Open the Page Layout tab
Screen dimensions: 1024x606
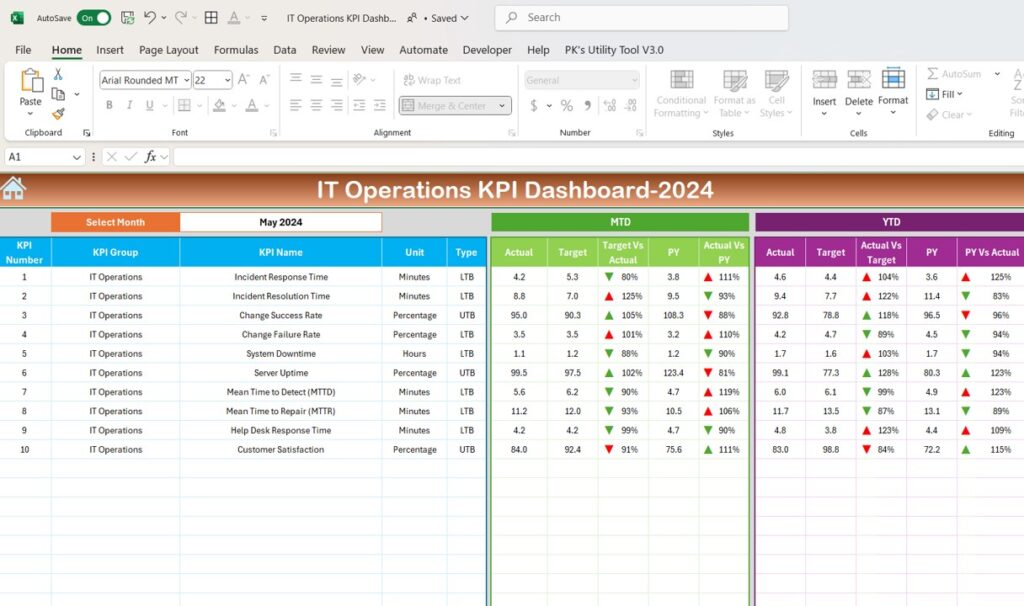[168, 50]
